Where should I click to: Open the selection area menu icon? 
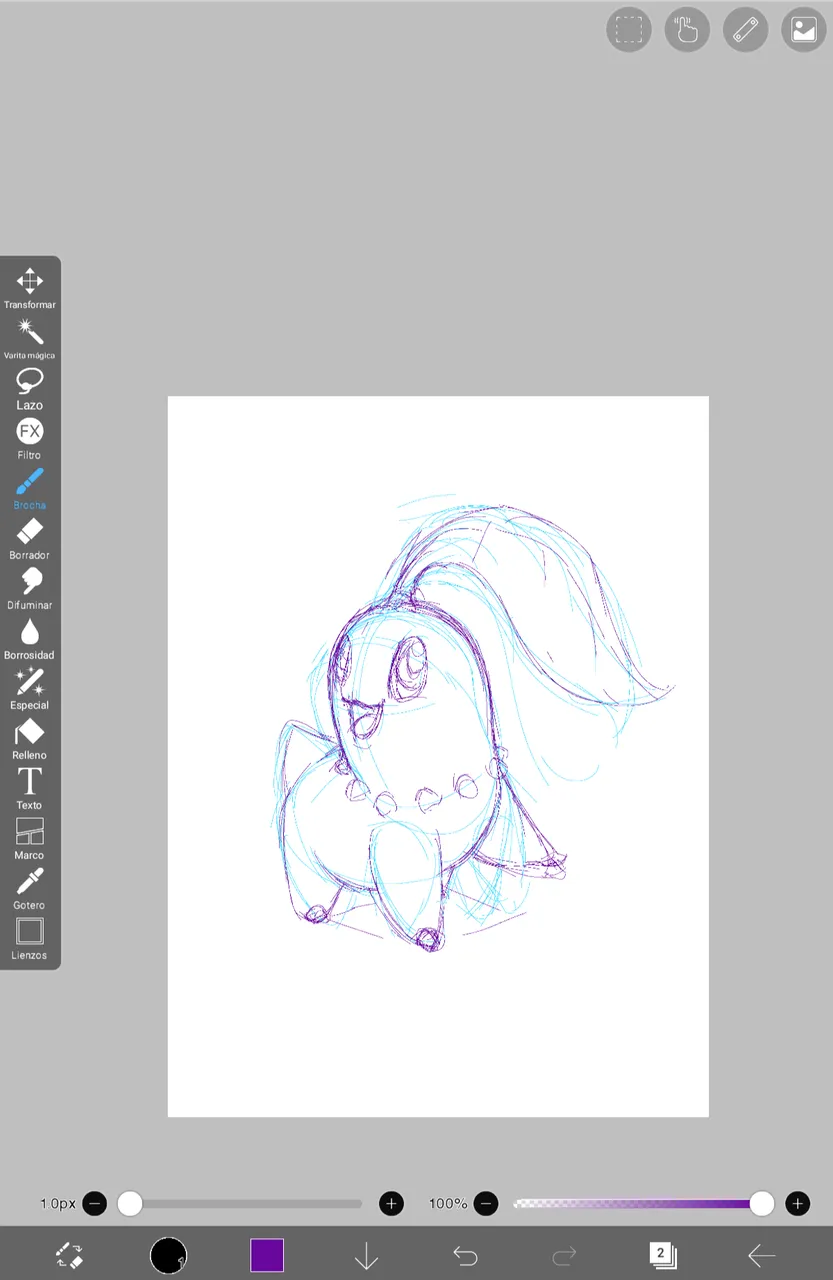coord(629,30)
